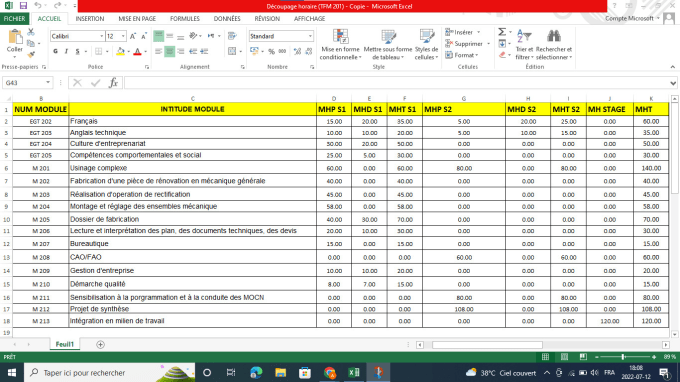Click into the formula bar
Image resolution: width=680 pixels, height=382 pixels.
click(396, 83)
